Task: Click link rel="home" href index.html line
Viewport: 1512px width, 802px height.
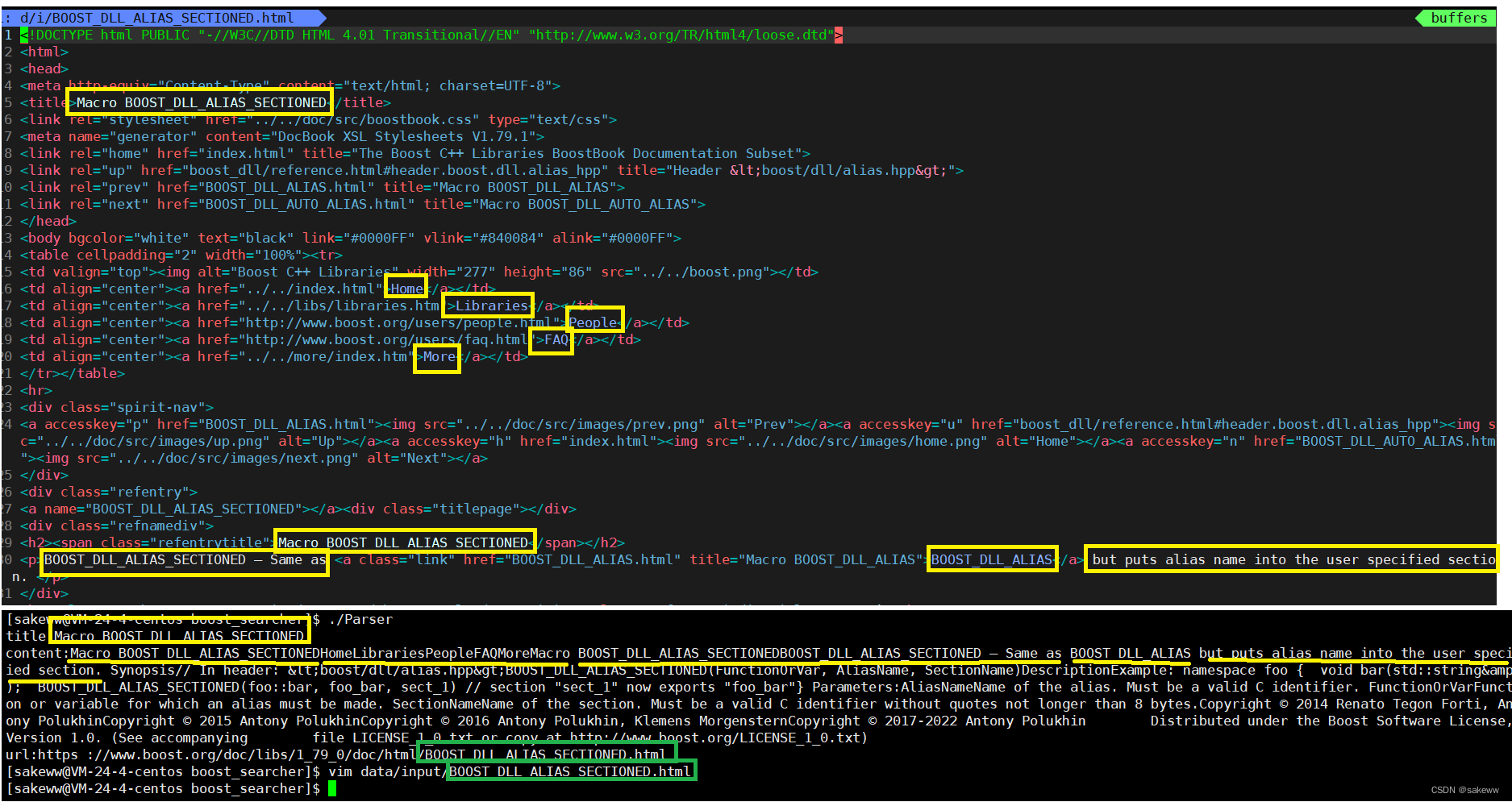Action: pos(415,153)
